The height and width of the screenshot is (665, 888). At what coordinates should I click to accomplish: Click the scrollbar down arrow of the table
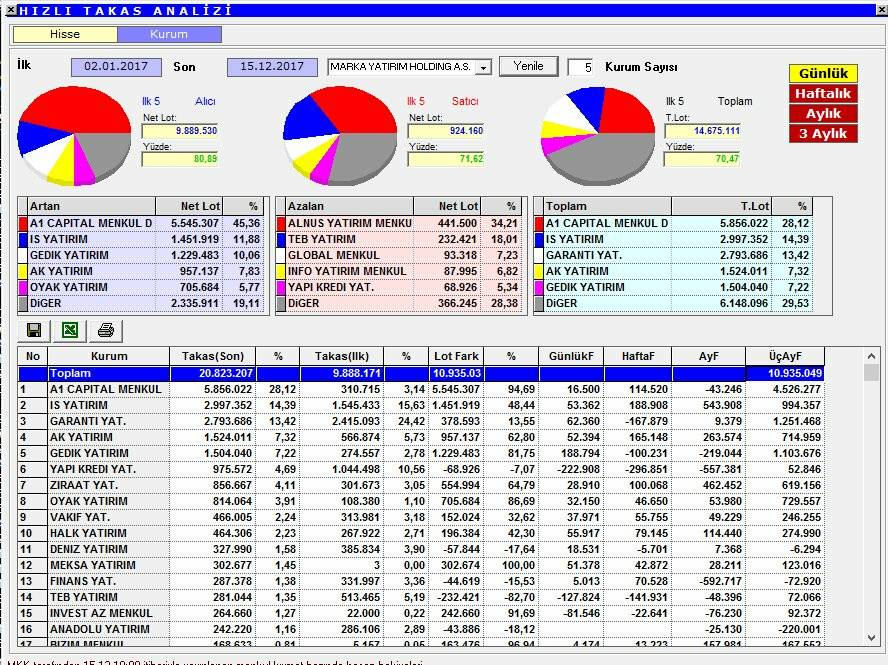coord(872,638)
